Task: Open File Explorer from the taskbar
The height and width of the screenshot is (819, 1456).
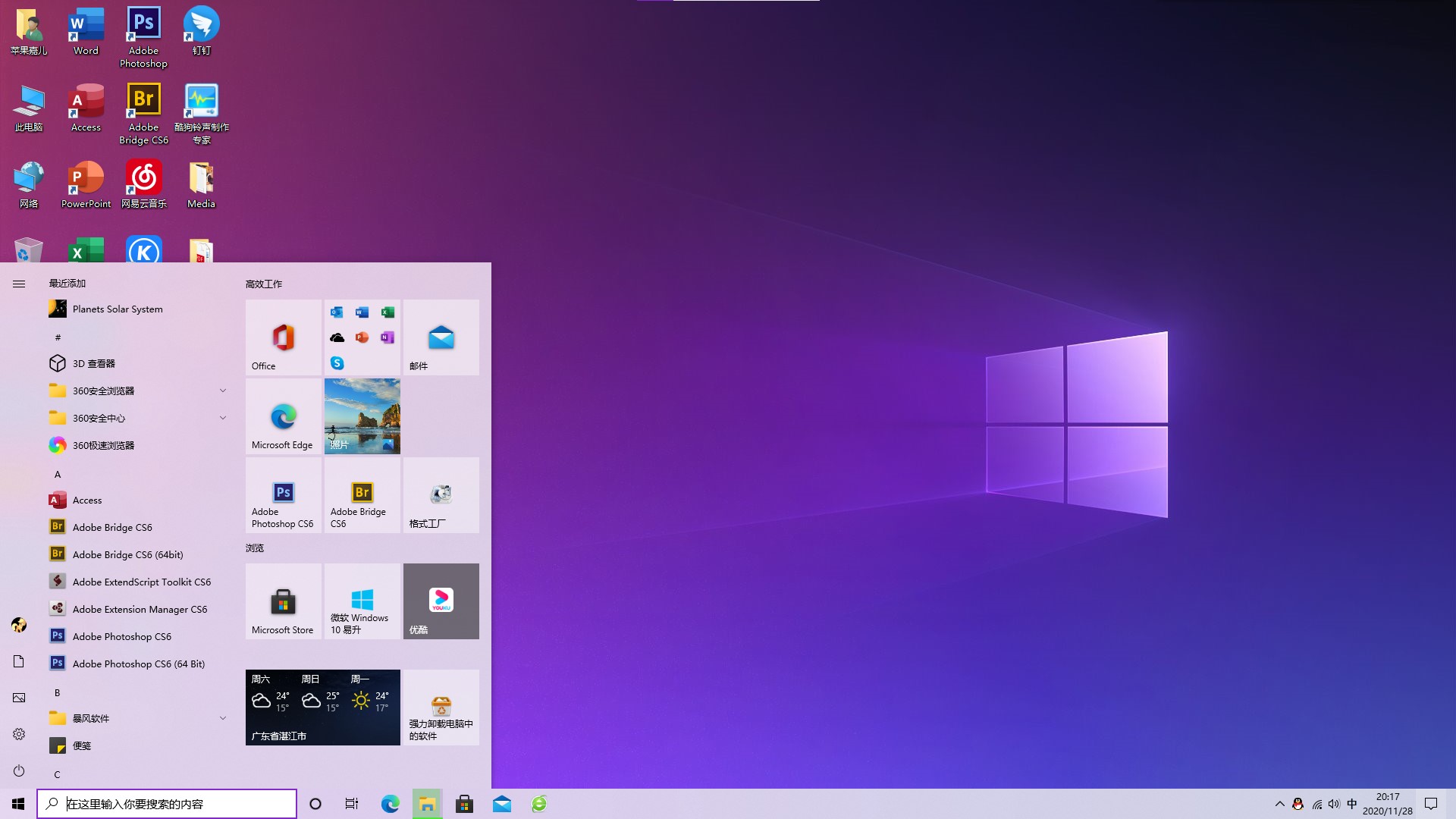Action: [x=427, y=803]
